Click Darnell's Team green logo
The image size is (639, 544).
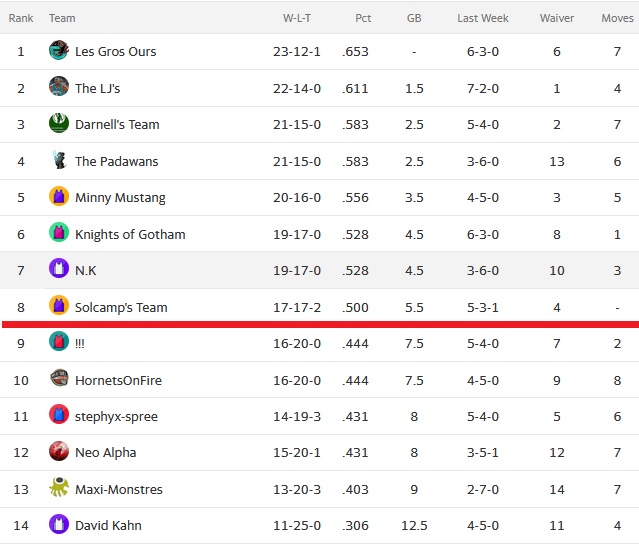pos(59,123)
